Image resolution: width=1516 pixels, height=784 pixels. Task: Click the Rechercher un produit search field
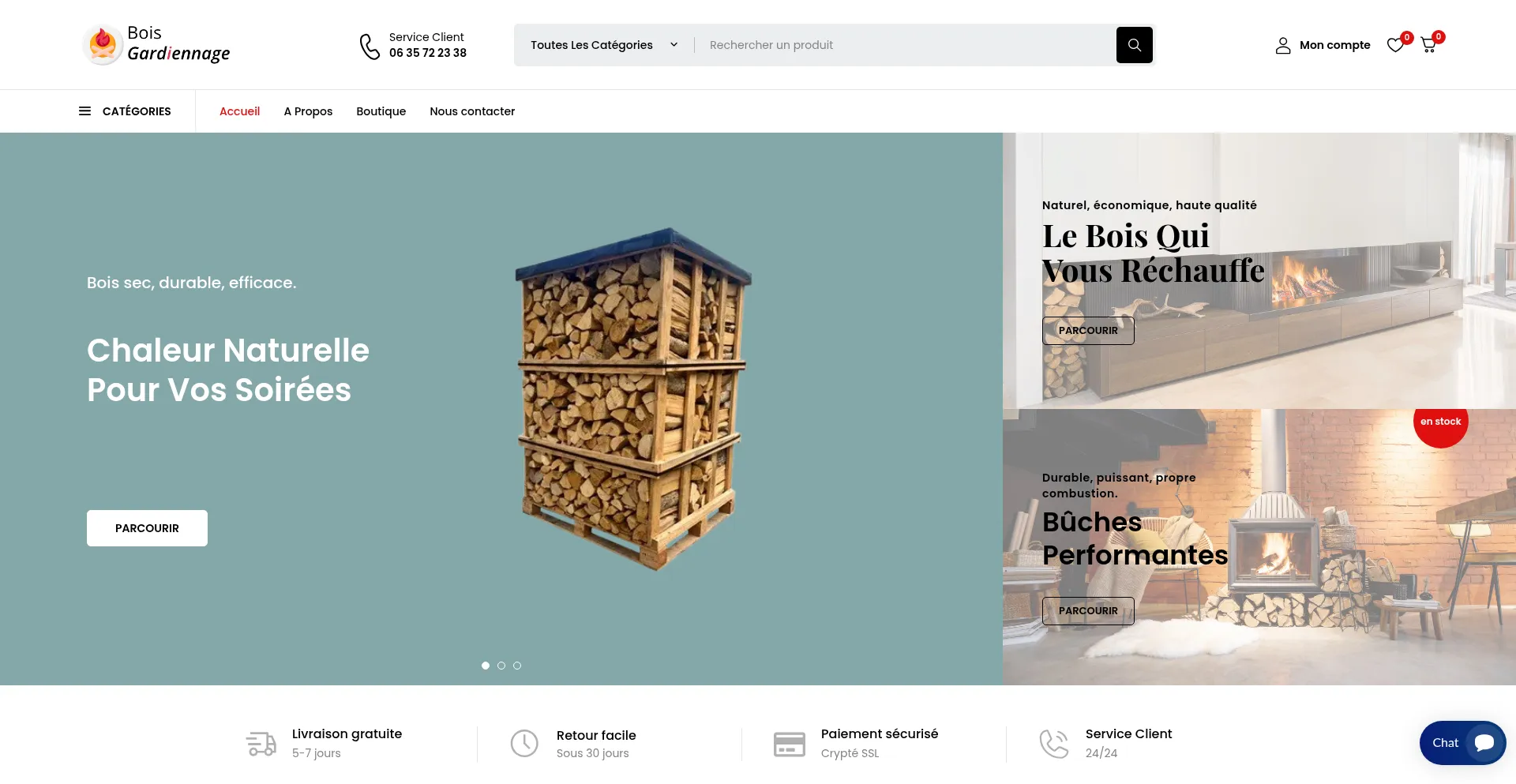905,45
